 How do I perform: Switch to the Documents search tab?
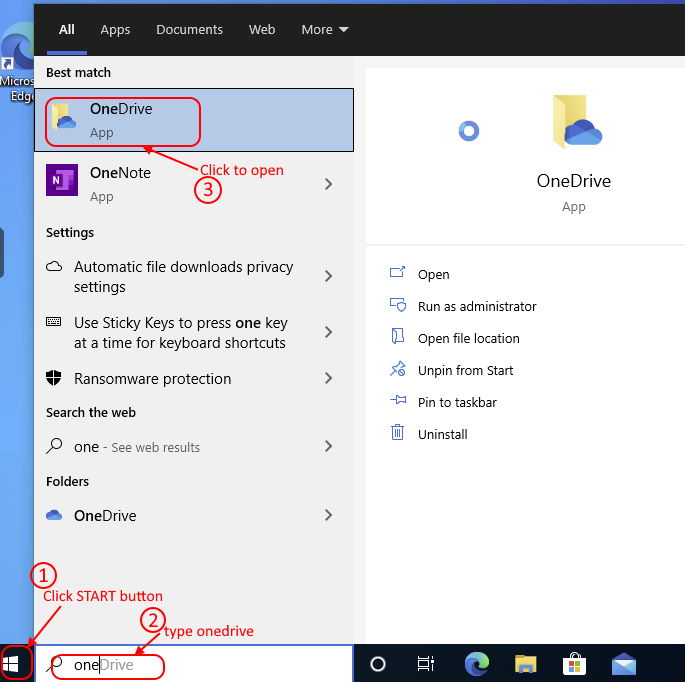click(x=190, y=29)
